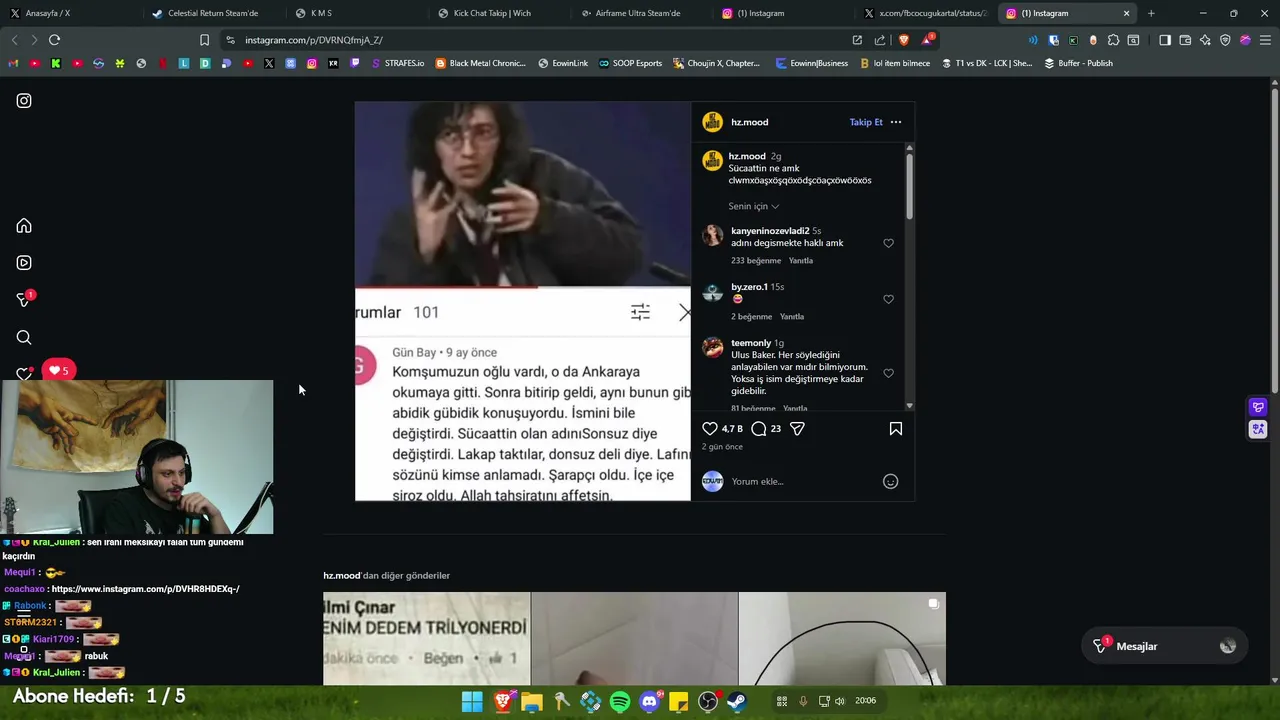Open Instagram direct messages sidebar icon
1280x720 pixels.
(x=24, y=300)
